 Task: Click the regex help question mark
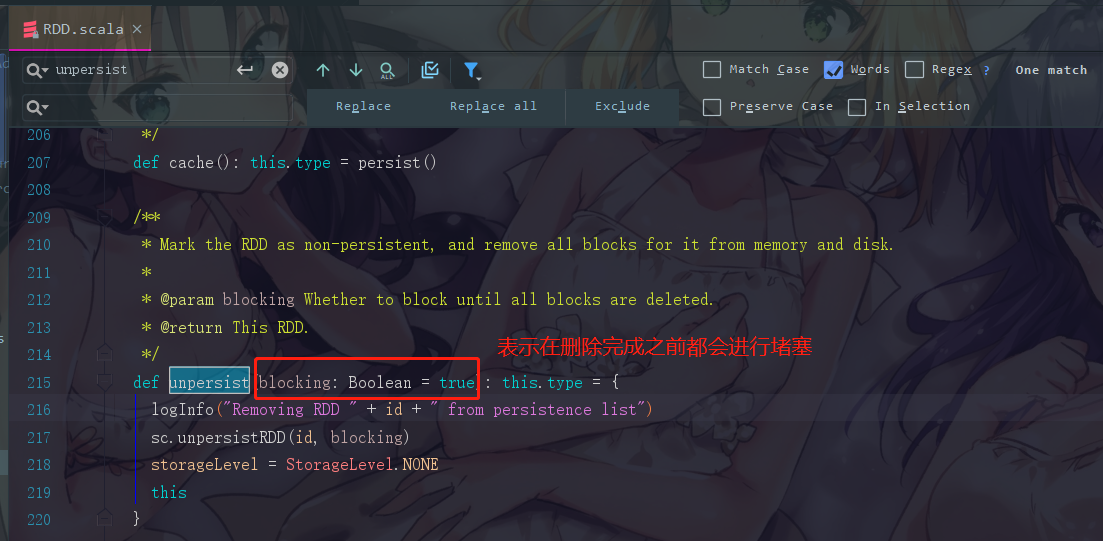(x=986, y=70)
